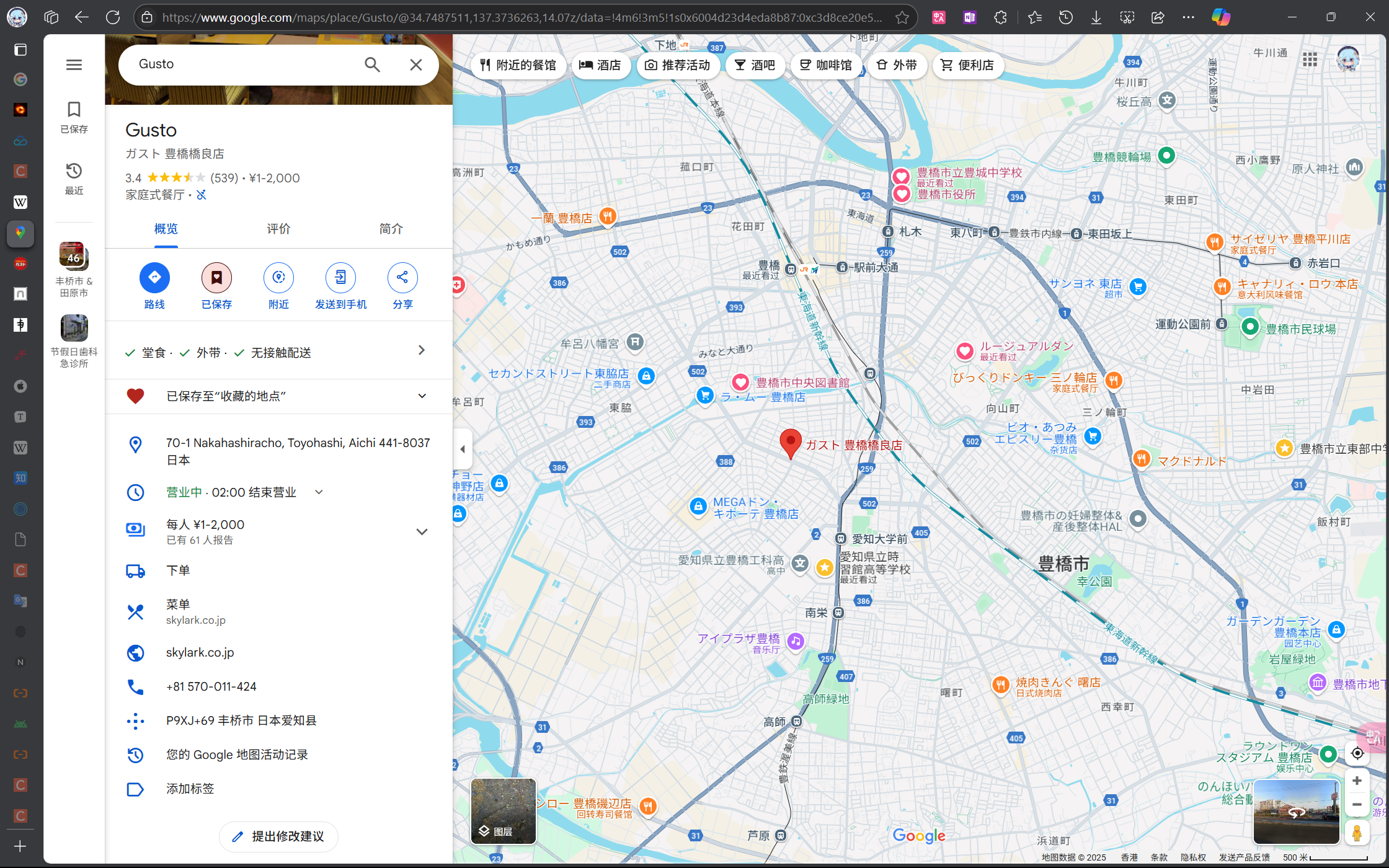
Task: Open the Google account avatar
Action: (1347, 60)
